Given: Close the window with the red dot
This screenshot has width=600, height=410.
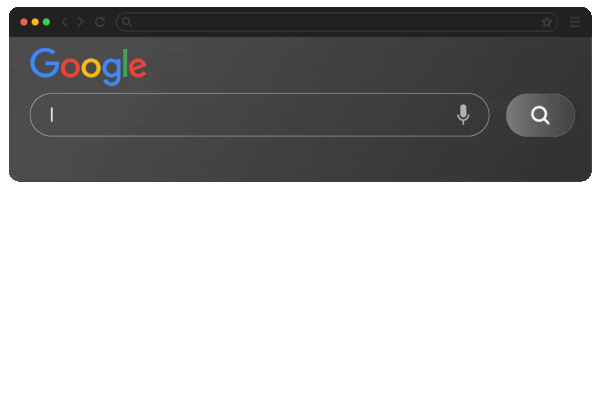Looking at the screenshot, I should [24, 22].
